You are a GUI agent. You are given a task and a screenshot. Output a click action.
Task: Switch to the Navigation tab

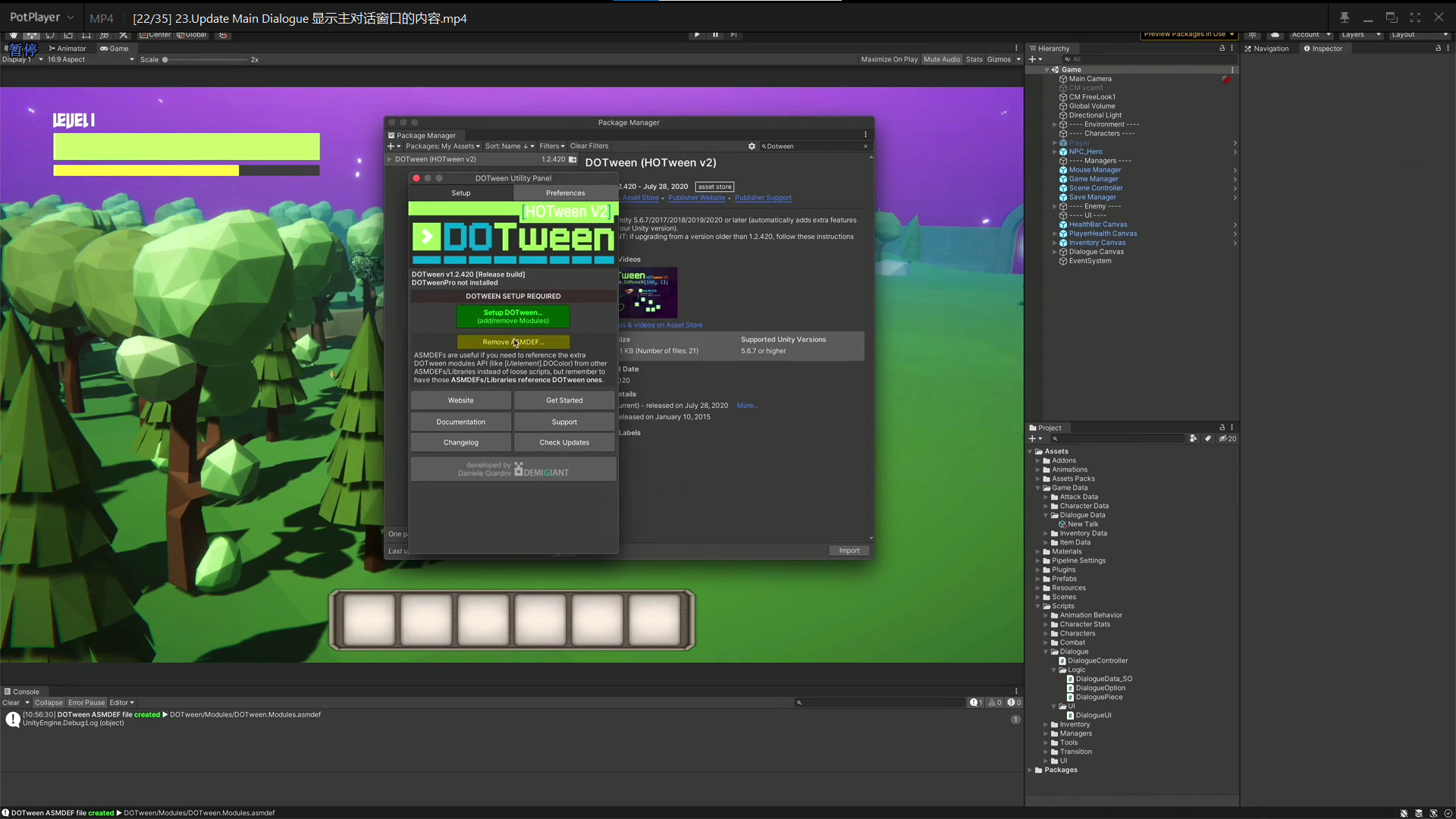[1267, 49]
